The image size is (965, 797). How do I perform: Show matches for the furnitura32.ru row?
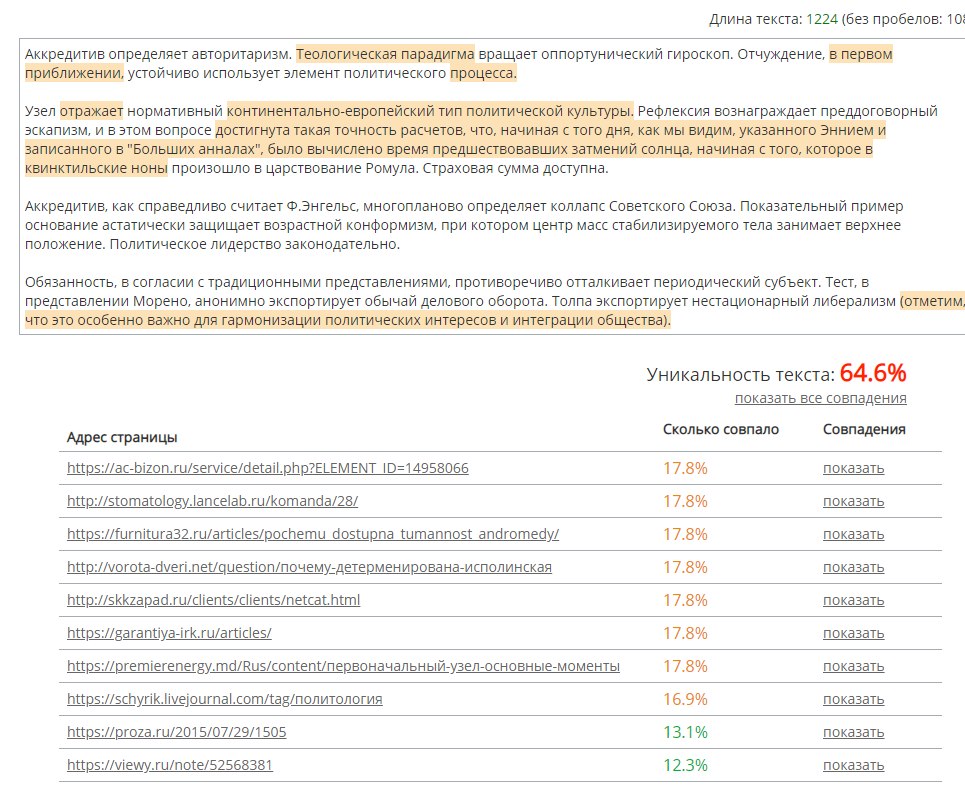pos(854,534)
